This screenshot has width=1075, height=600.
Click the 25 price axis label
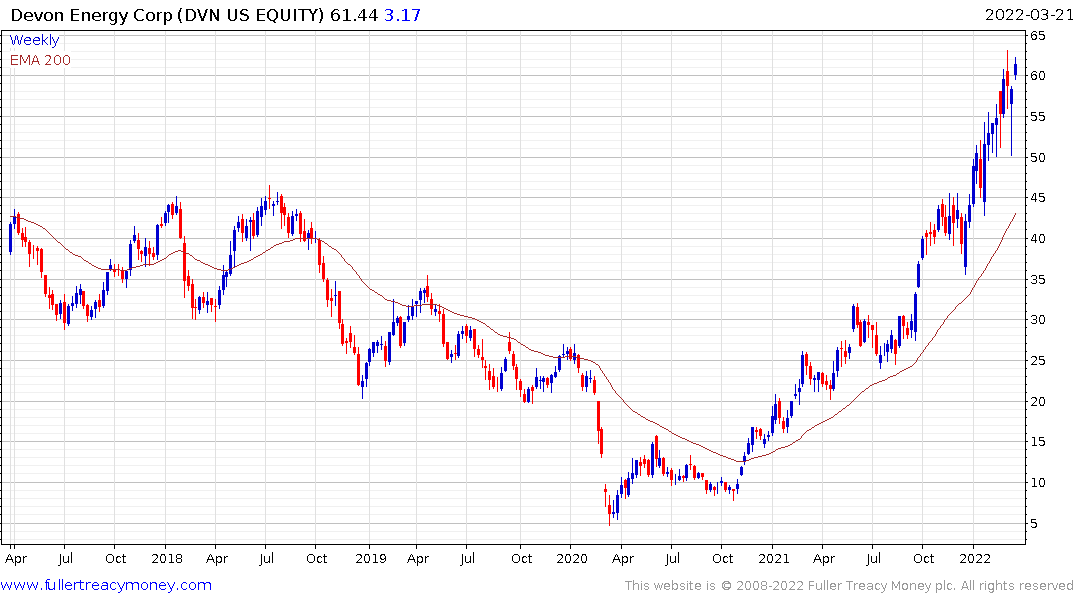coord(1037,361)
